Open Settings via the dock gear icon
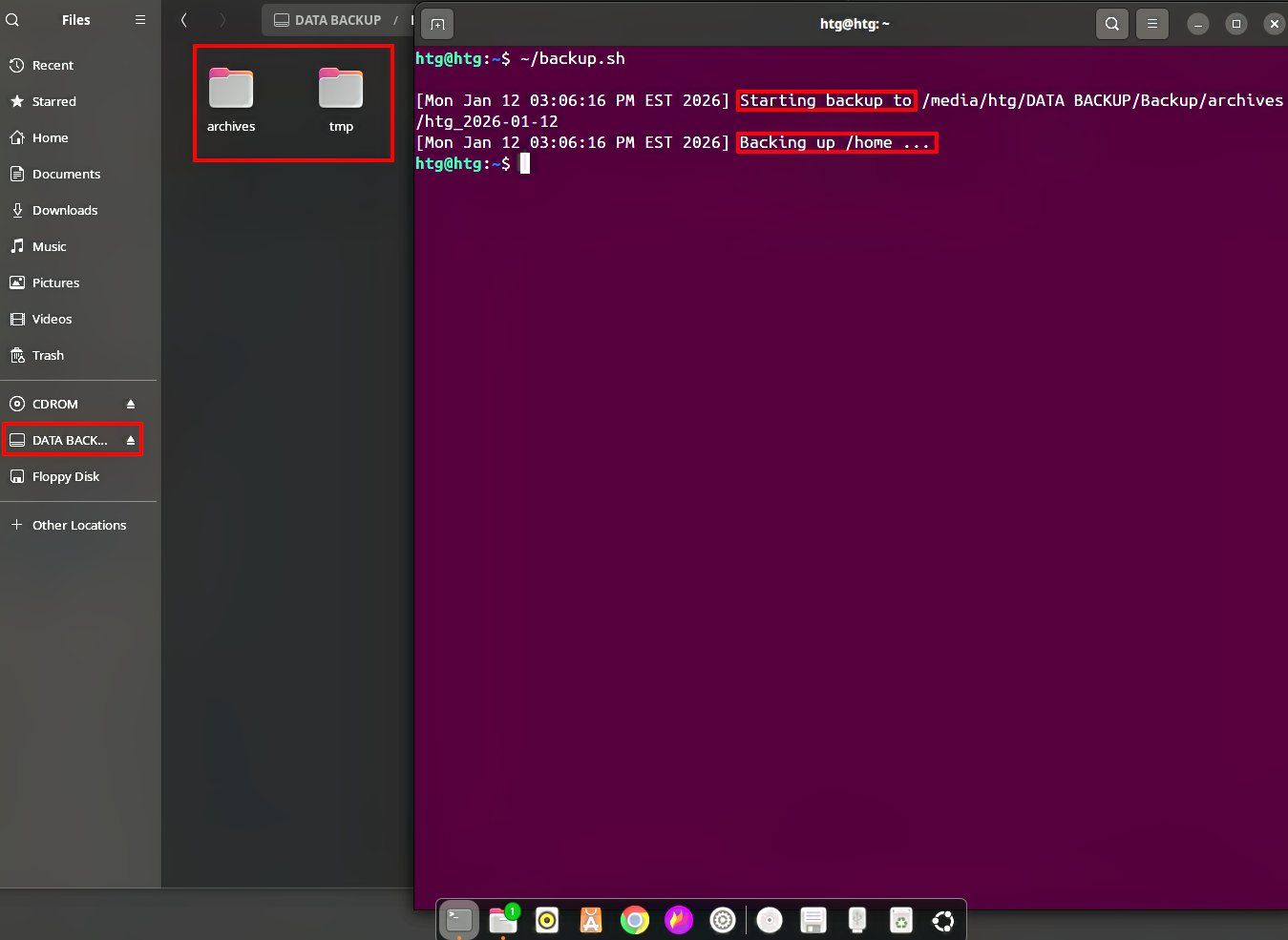The image size is (1288, 940). point(723,919)
